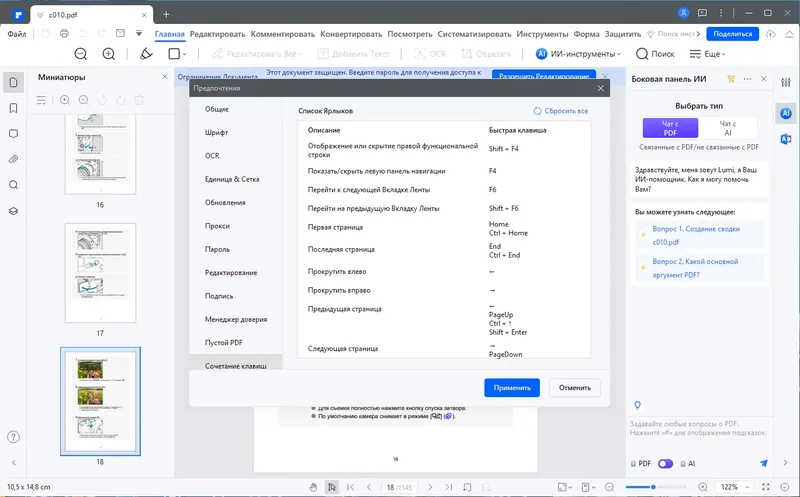Click Вопрос 2 main argument suggestion
800x497 pixels.
point(700,268)
